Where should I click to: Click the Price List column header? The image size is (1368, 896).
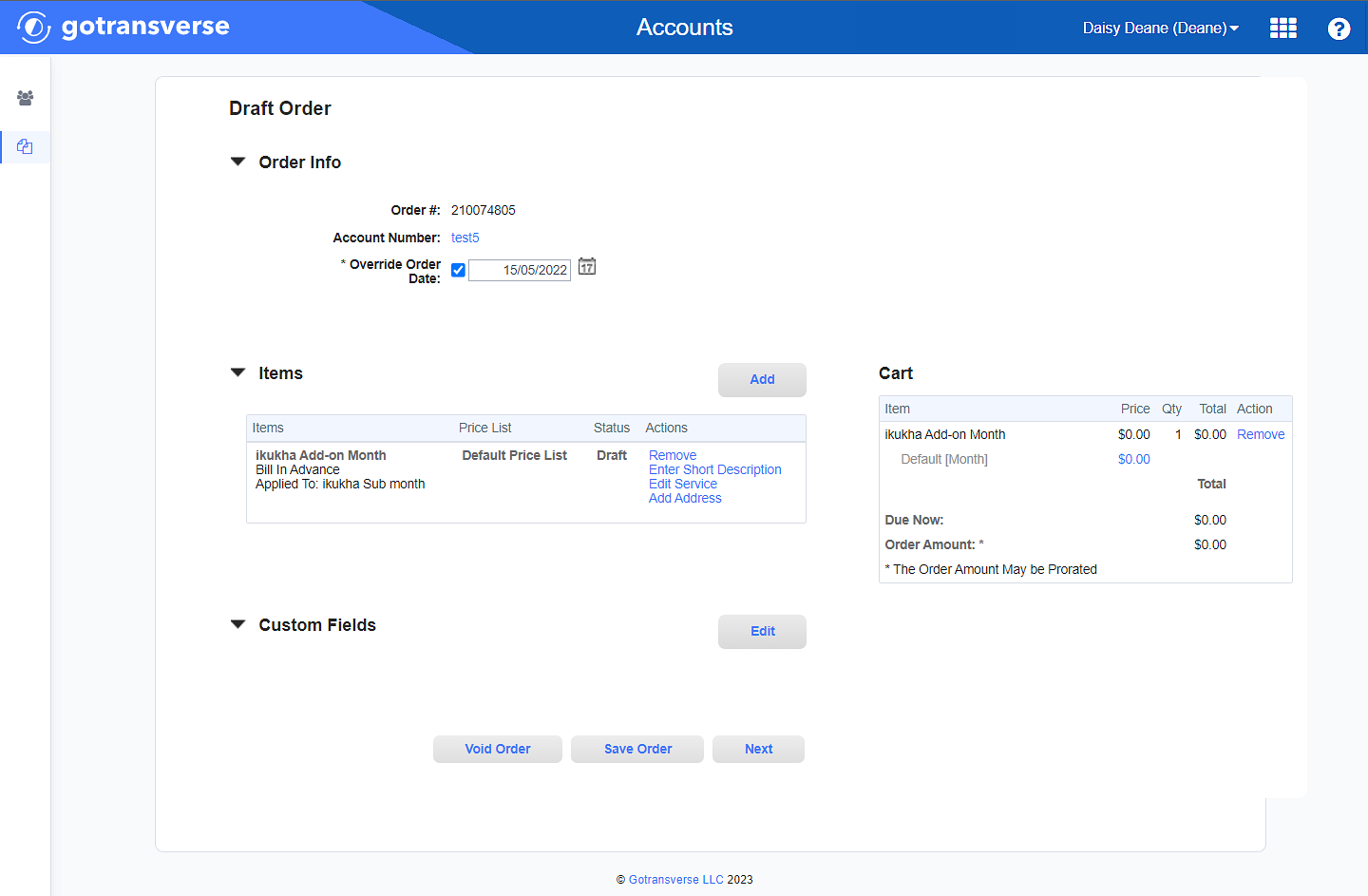coord(484,428)
